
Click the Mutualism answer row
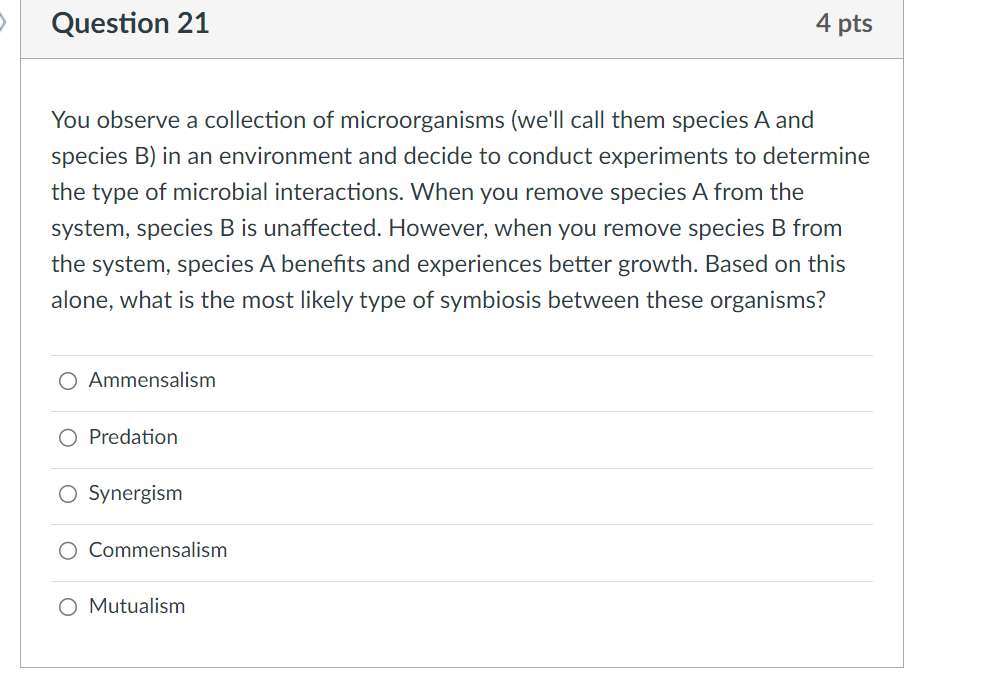click(460, 606)
